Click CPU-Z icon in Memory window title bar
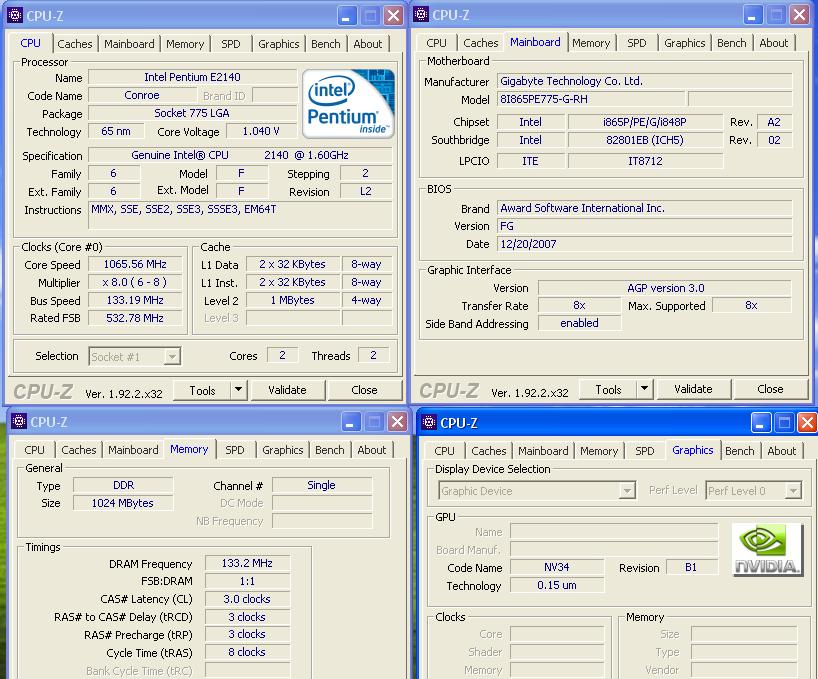The width and height of the screenshot is (818, 679). point(19,422)
